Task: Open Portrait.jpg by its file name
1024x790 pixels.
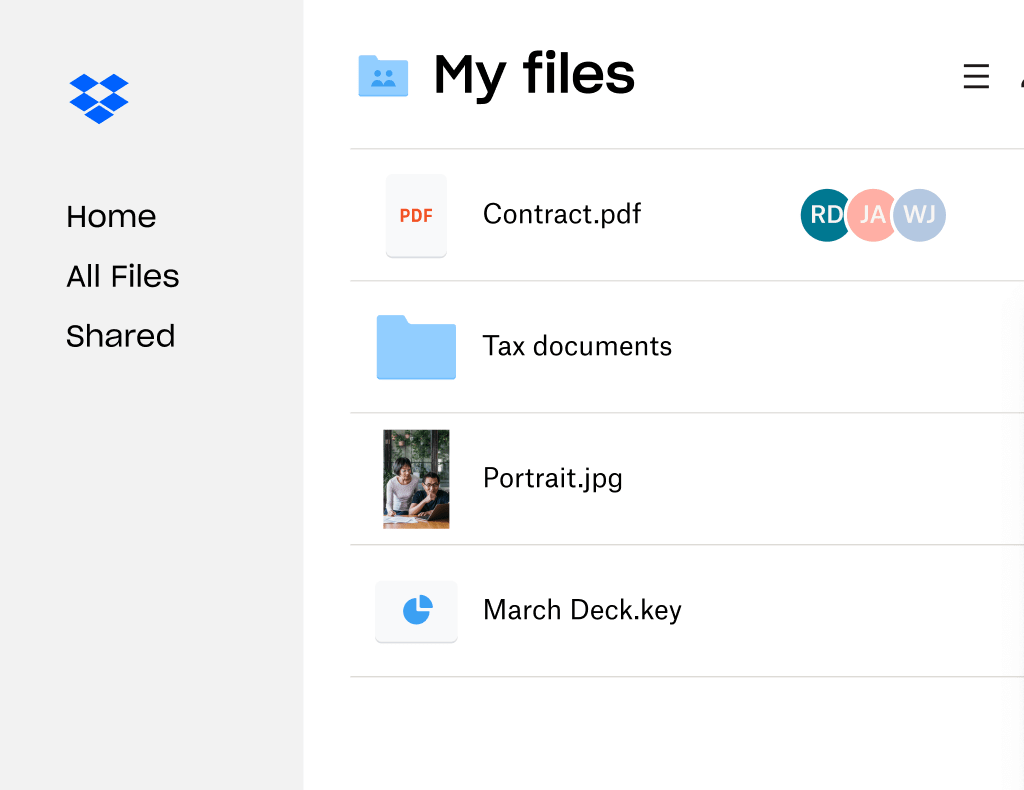Action: 553,478
